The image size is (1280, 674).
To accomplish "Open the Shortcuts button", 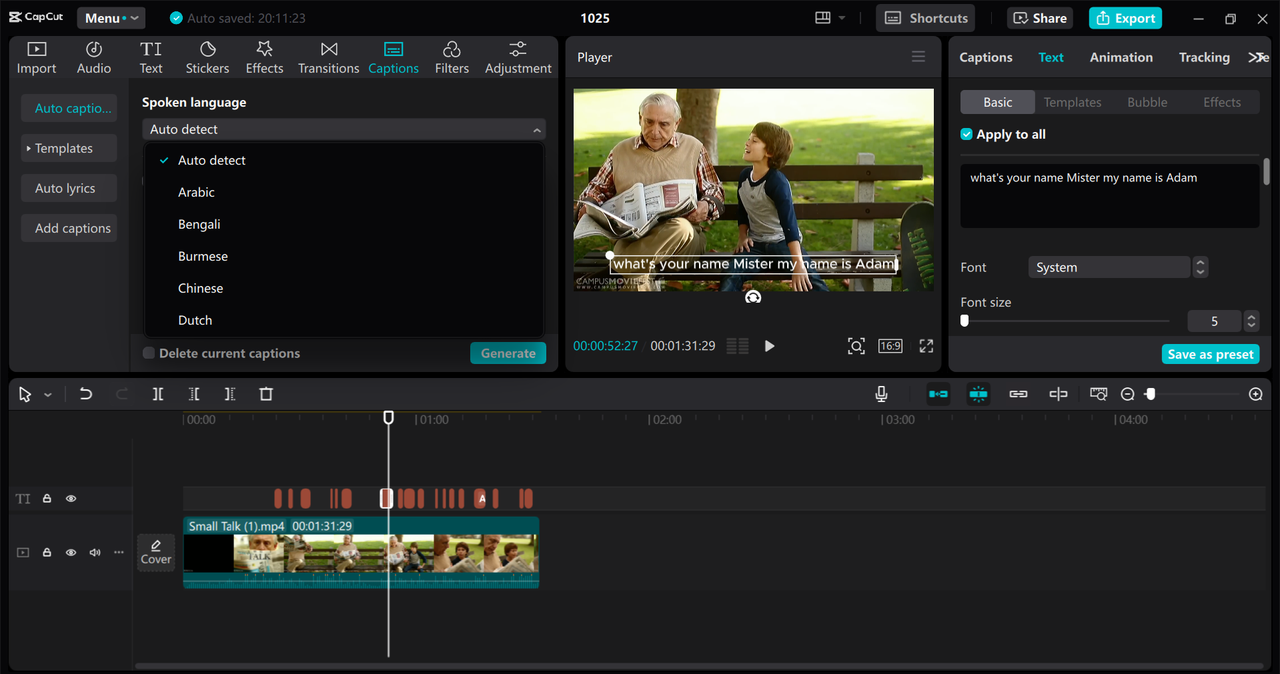I will [925, 18].
